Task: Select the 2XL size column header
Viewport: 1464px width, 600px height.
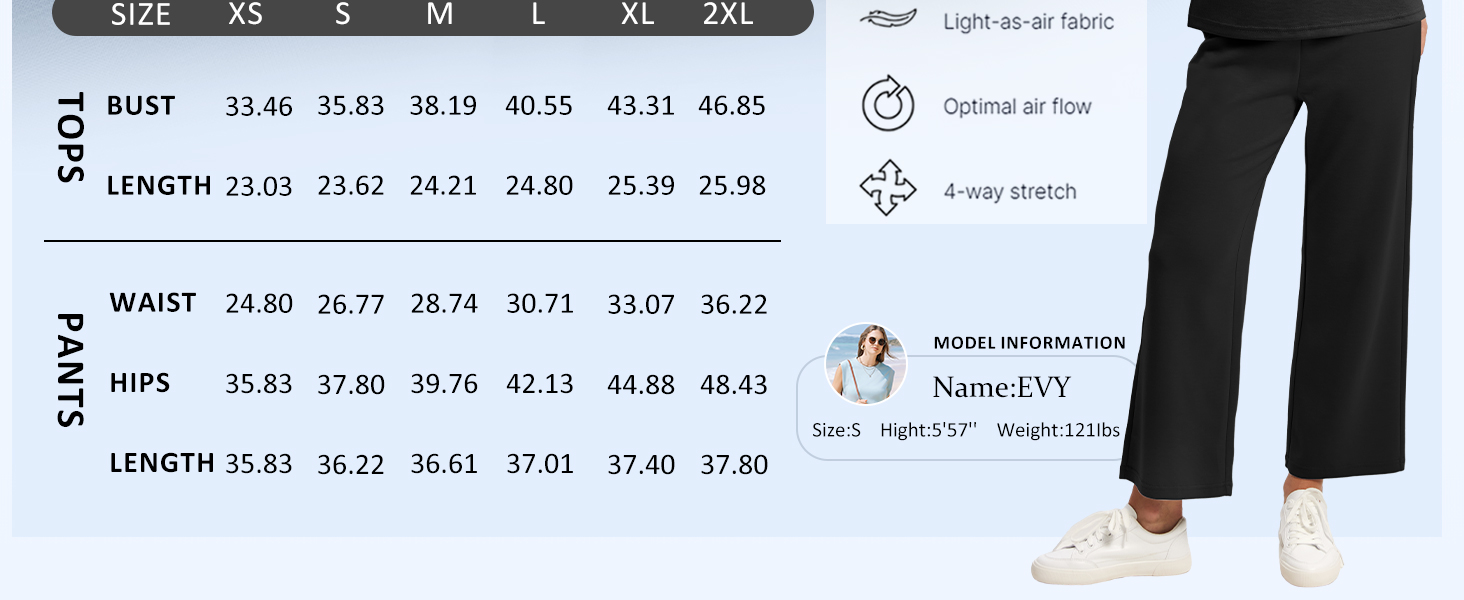Action: pyautogui.click(x=728, y=15)
